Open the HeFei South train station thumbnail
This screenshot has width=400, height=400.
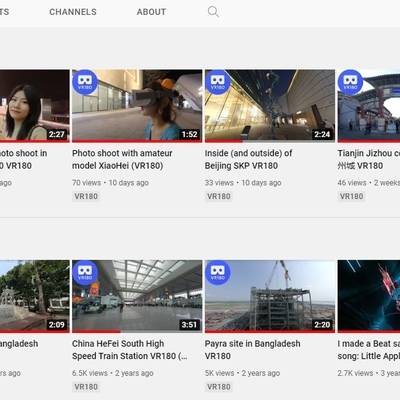click(x=137, y=296)
